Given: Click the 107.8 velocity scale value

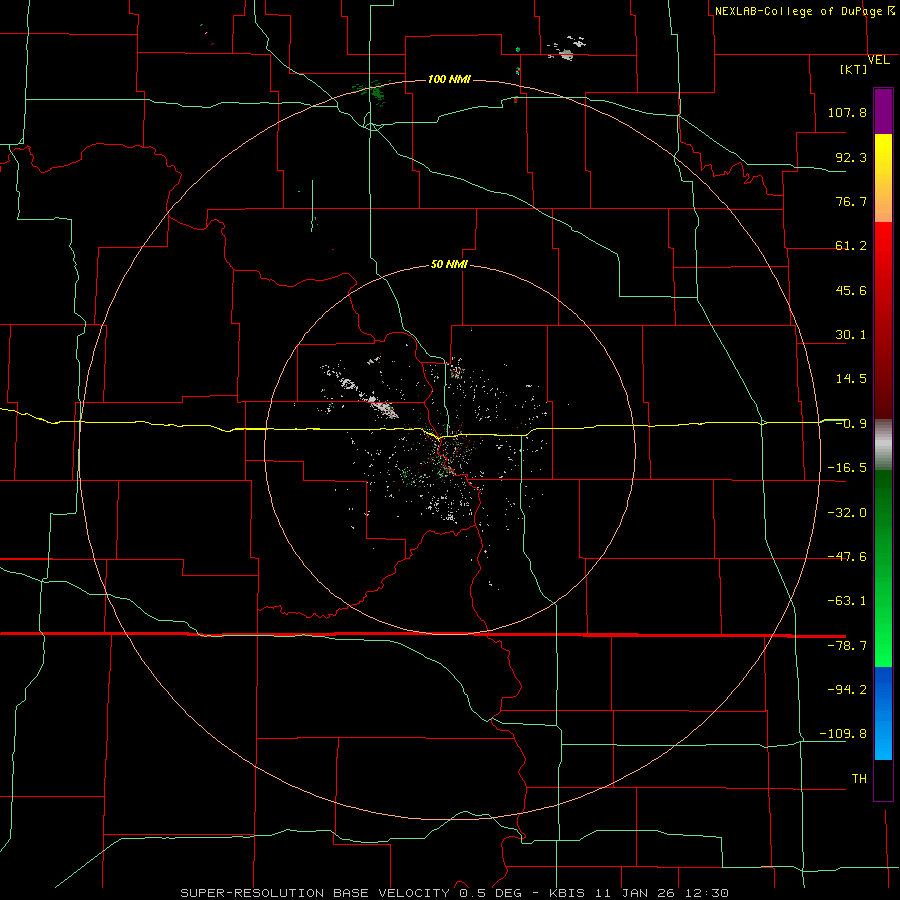Looking at the screenshot, I should 847,112.
